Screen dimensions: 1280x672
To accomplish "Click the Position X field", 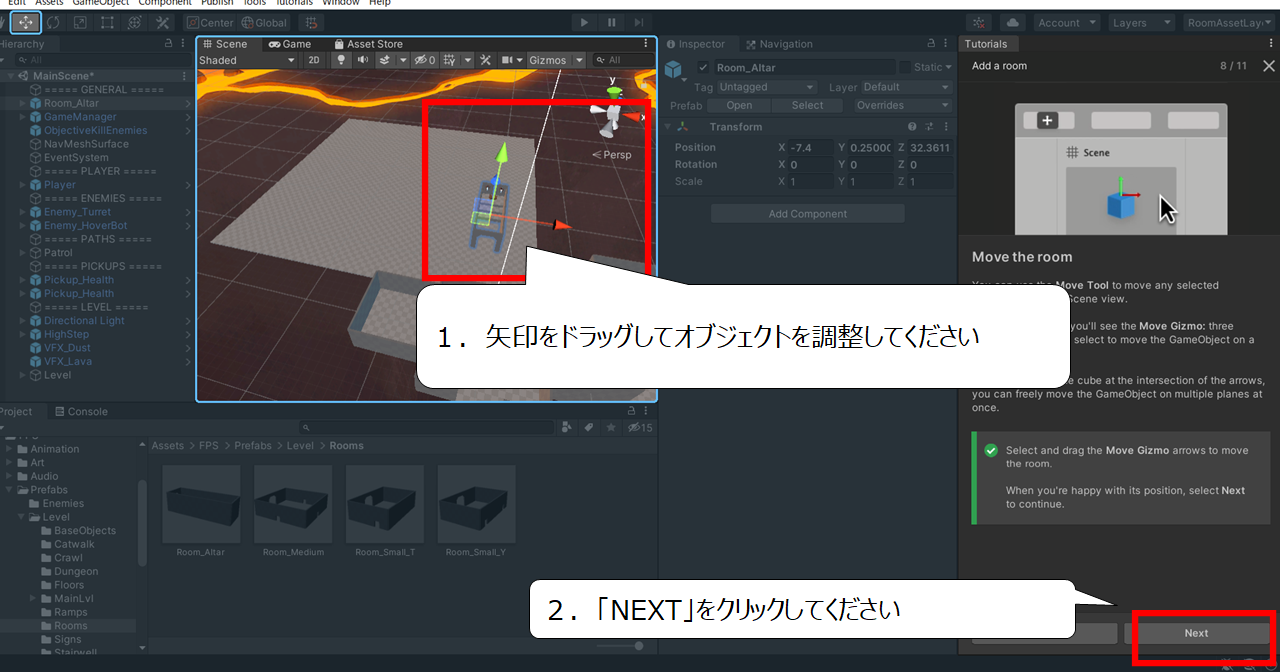I will (811, 147).
